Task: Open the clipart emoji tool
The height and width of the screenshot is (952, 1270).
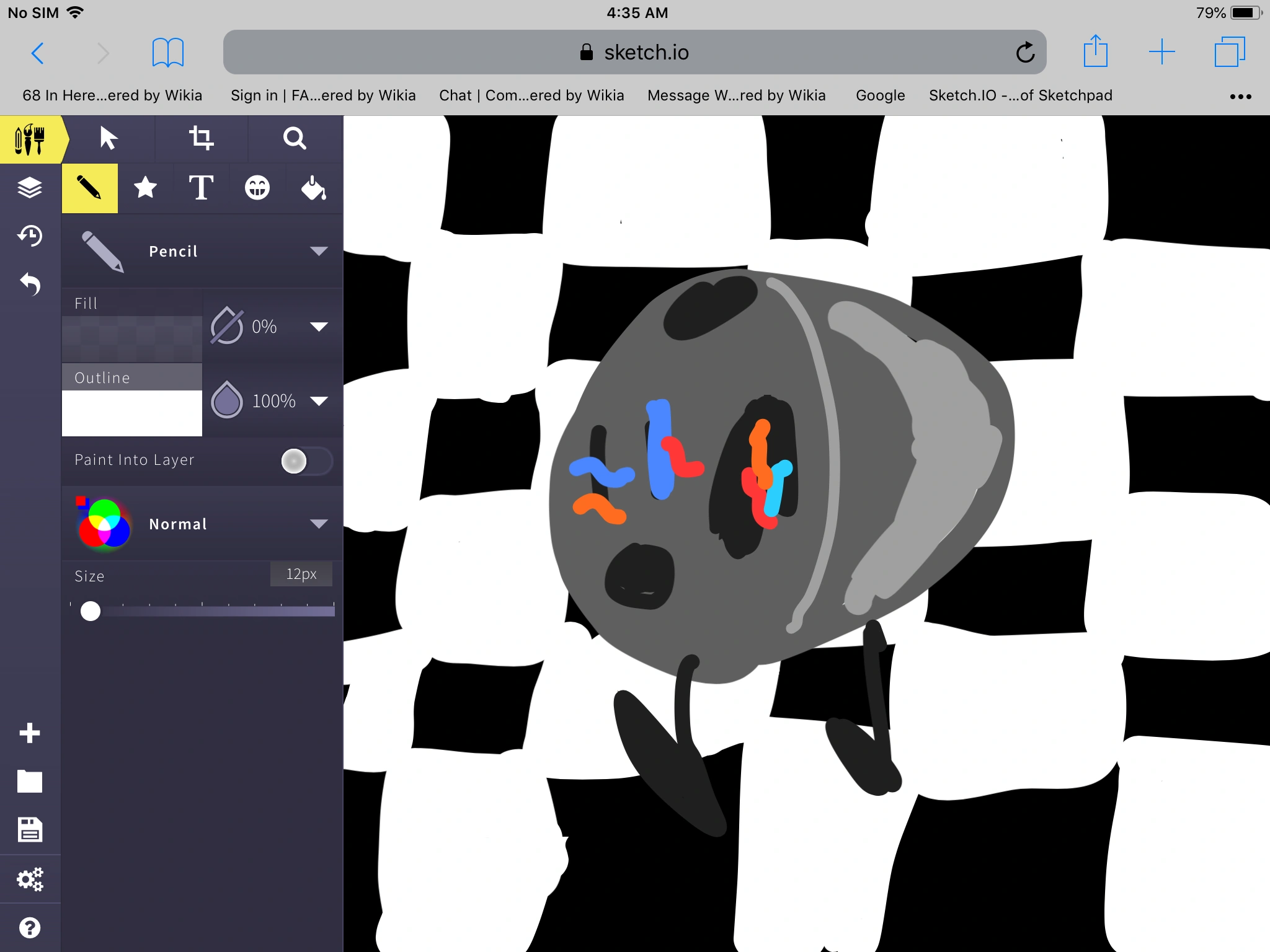Action: 257,188
